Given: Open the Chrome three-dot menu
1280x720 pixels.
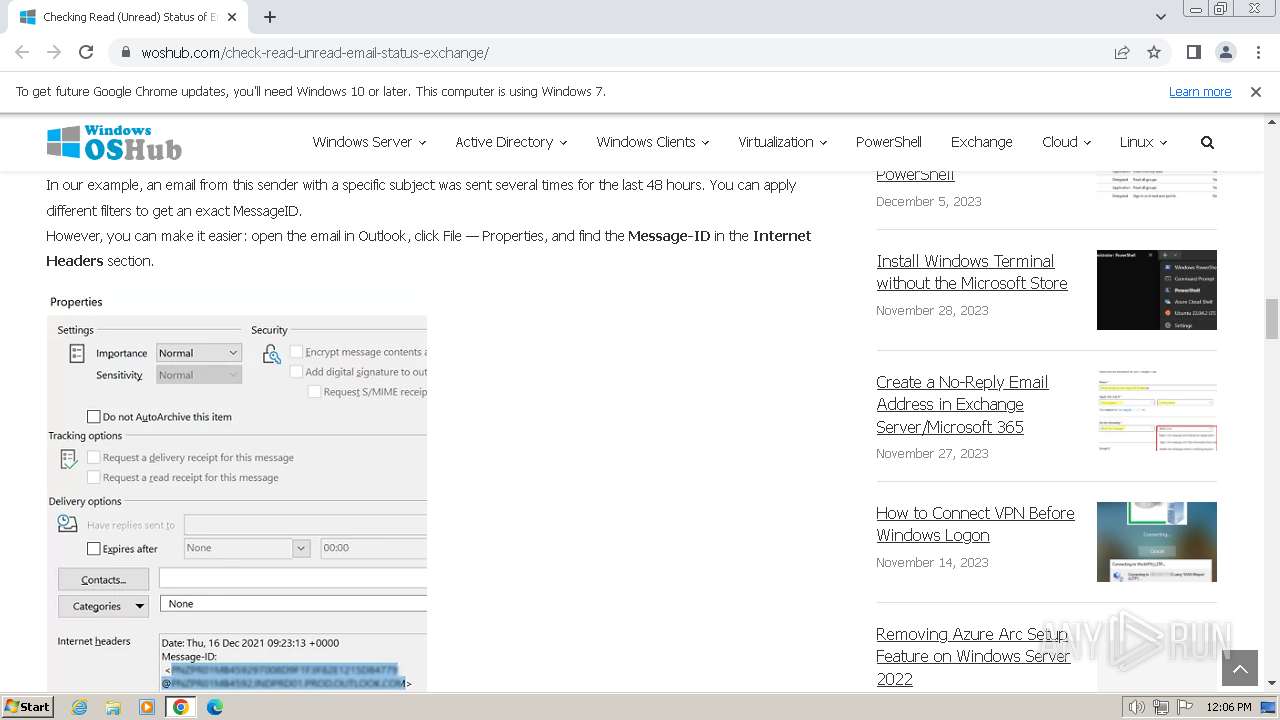Looking at the screenshot, I should [x=1256, y=52].
